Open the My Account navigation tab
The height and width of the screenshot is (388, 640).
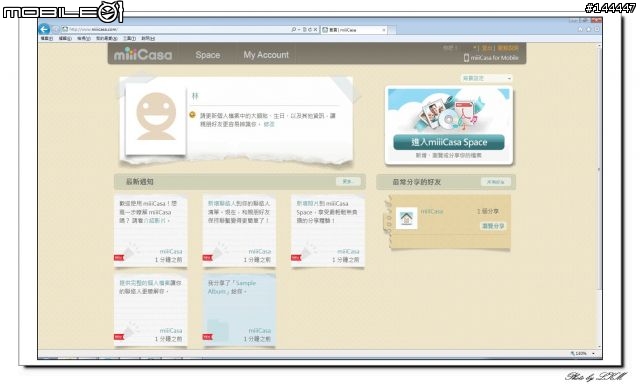pos(266,55)
